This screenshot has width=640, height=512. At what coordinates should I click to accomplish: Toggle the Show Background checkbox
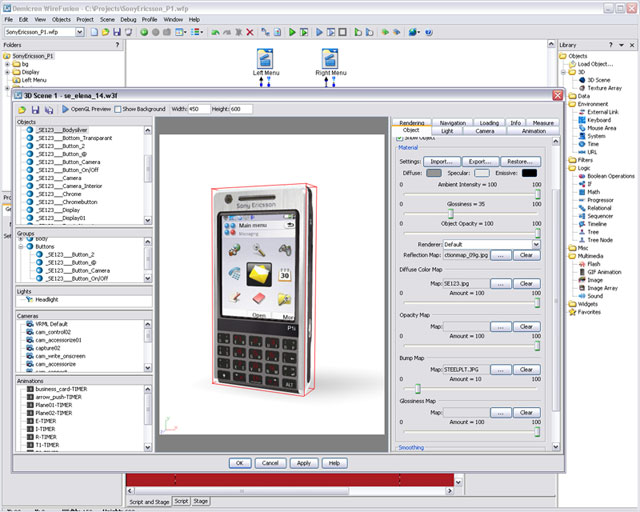coord(117,109)
